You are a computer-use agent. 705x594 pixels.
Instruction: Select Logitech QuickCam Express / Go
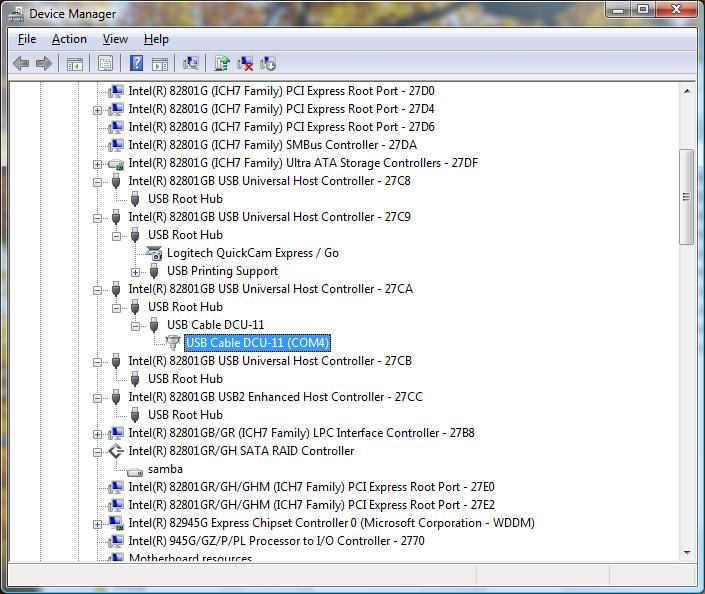coord(253,253)
